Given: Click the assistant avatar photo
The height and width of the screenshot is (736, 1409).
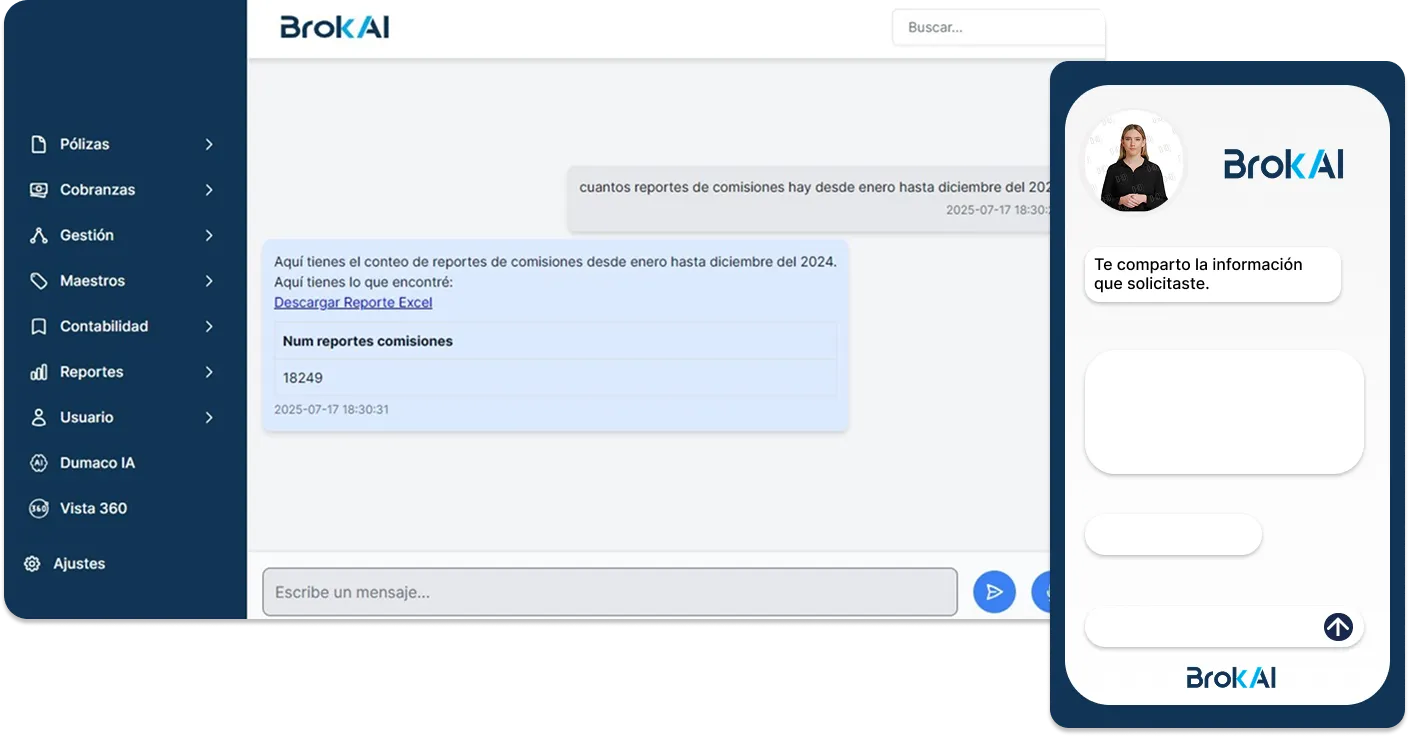Looking at the screenshot, I should (1132, 163).
